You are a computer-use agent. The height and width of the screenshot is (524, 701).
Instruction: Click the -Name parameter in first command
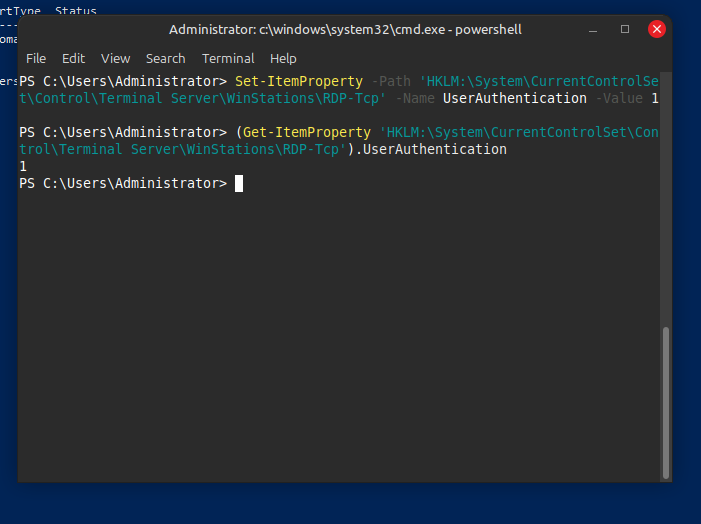(x=418, y=98)
